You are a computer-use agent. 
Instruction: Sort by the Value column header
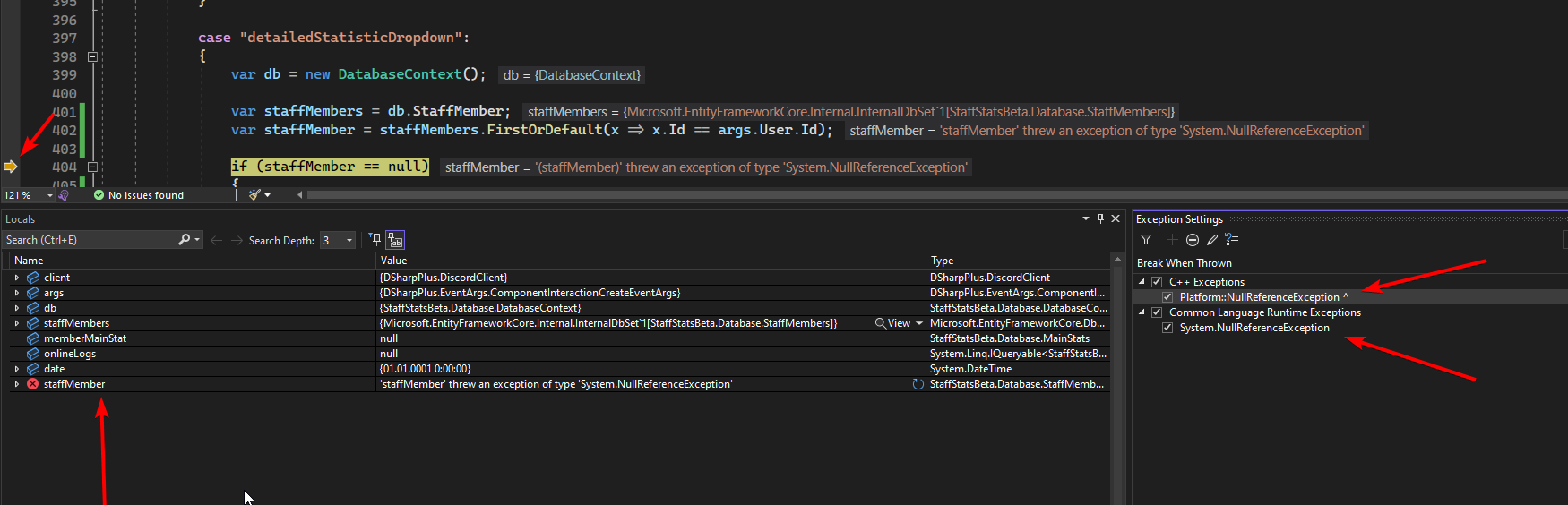[650, 261]
